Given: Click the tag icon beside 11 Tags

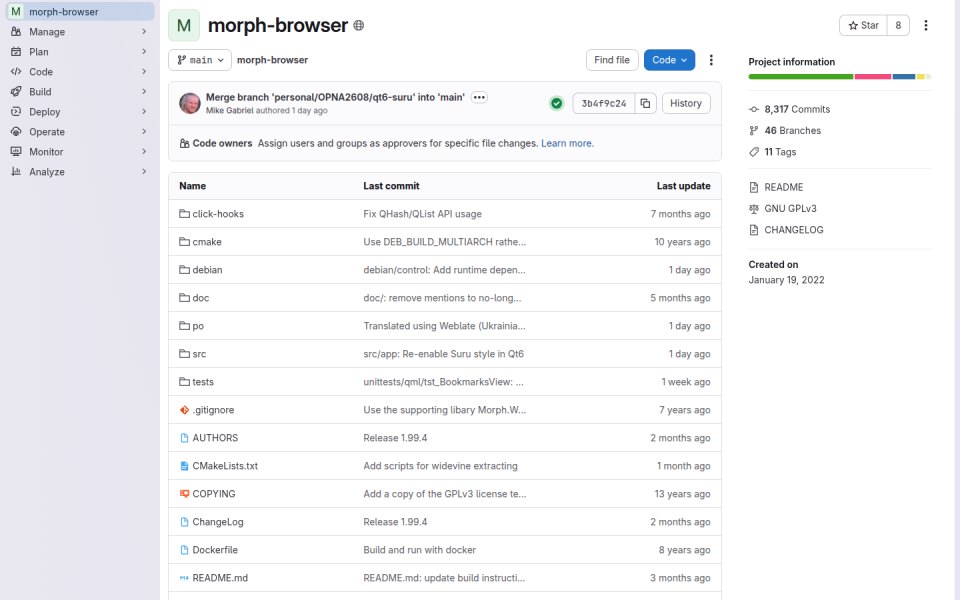Looking at the screenshot, I should [754, 152].
